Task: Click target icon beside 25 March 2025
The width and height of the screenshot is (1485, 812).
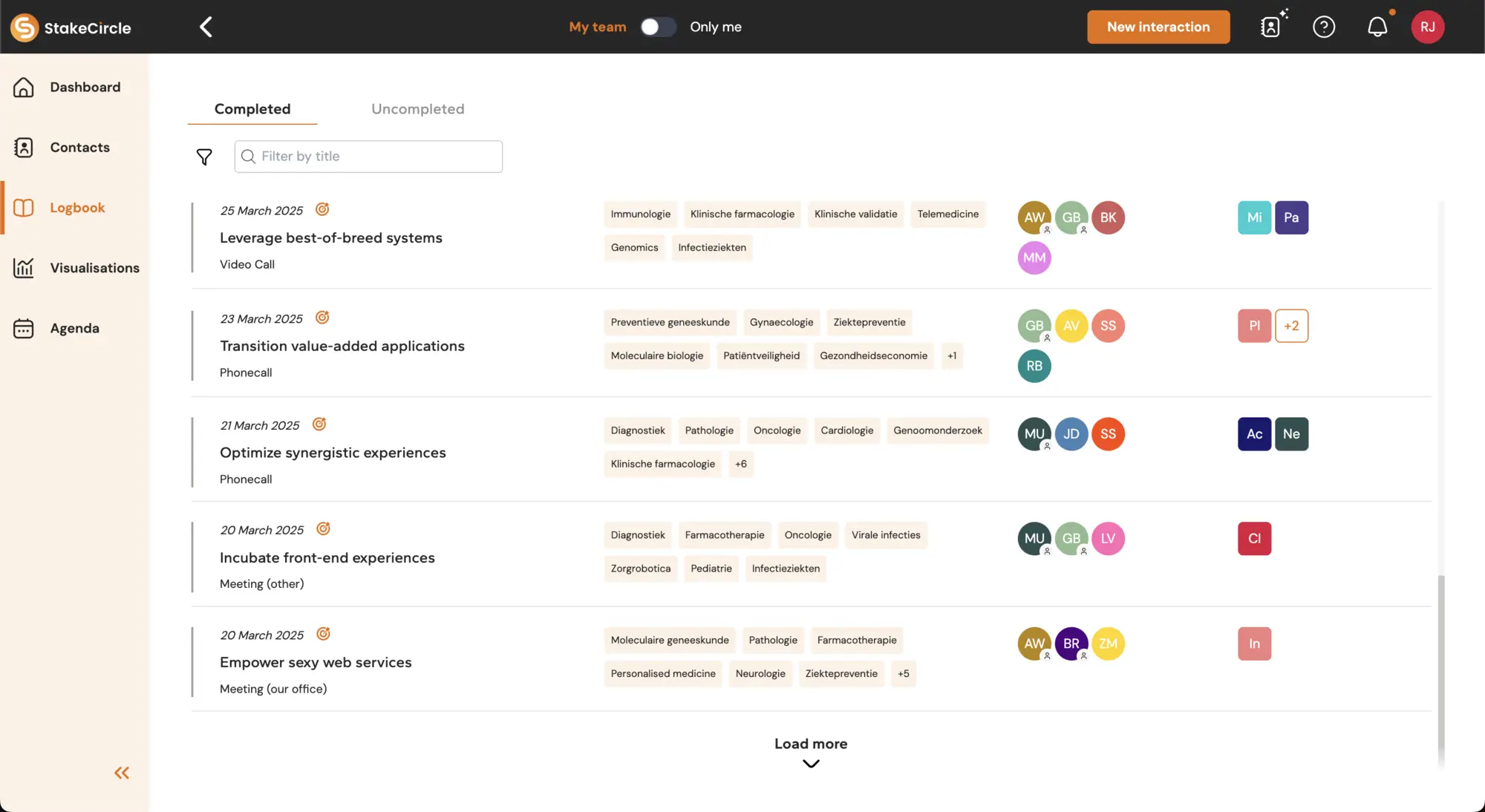Action: 322,209
